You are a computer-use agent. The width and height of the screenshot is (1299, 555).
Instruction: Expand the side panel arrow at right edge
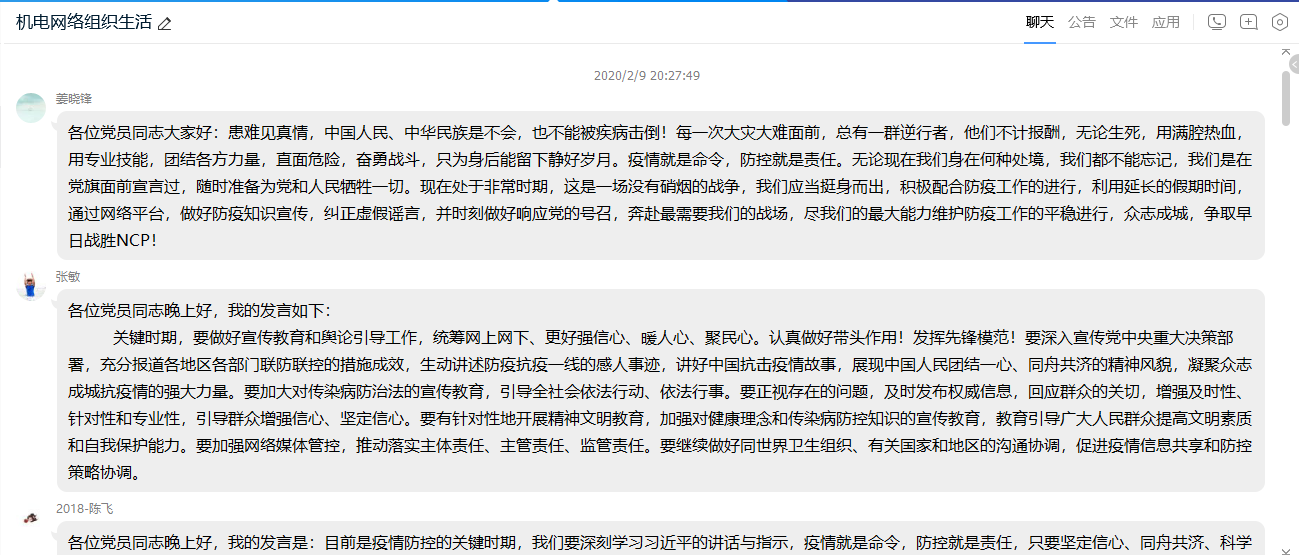[1293, 64]
